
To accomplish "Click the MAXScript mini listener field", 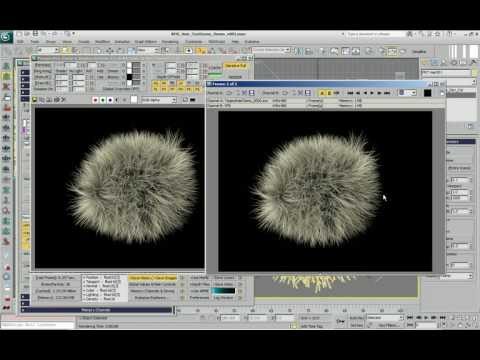I will click(37, 324).
